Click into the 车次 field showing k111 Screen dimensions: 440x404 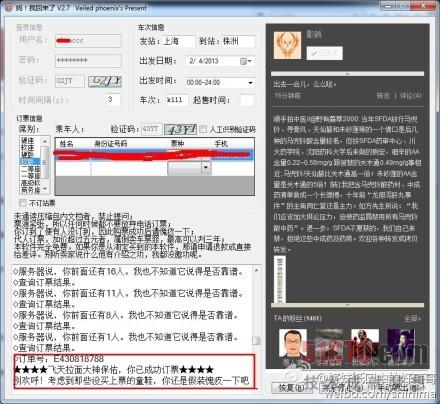point(177,100)
